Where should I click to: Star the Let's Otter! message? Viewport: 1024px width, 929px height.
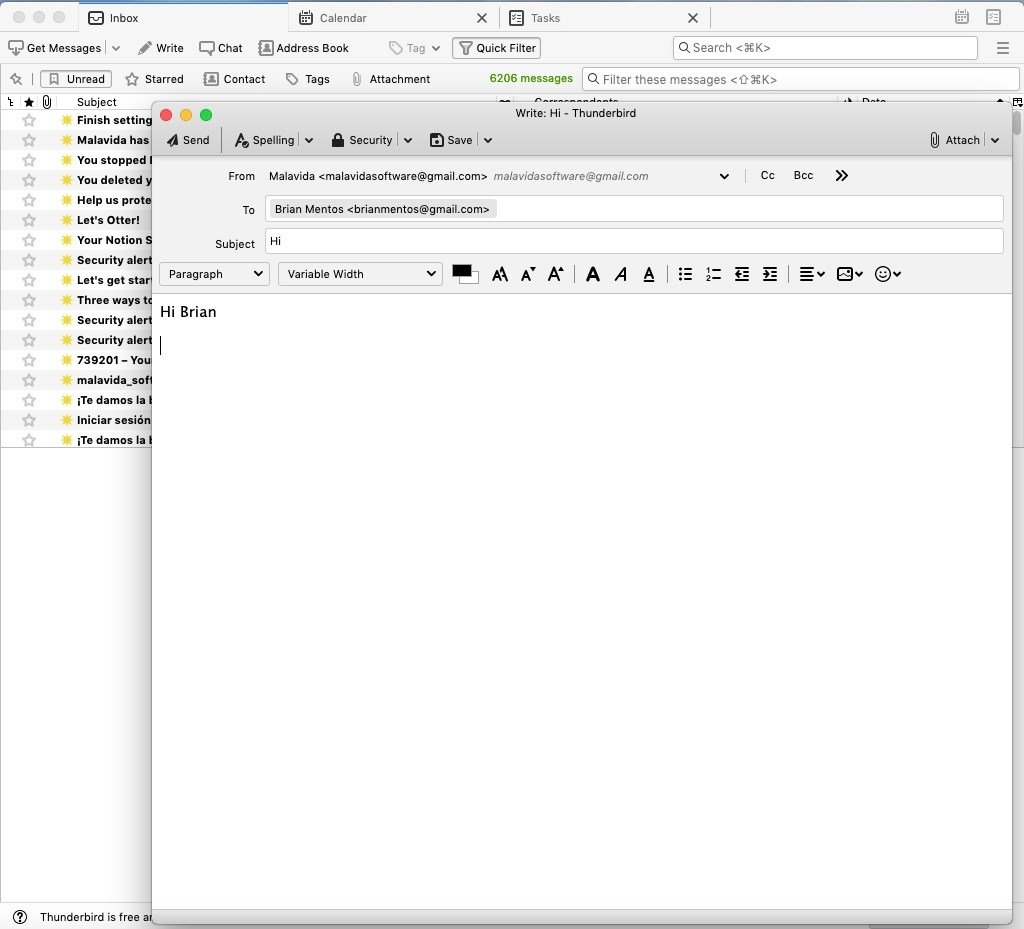click(x=29, y=220)
